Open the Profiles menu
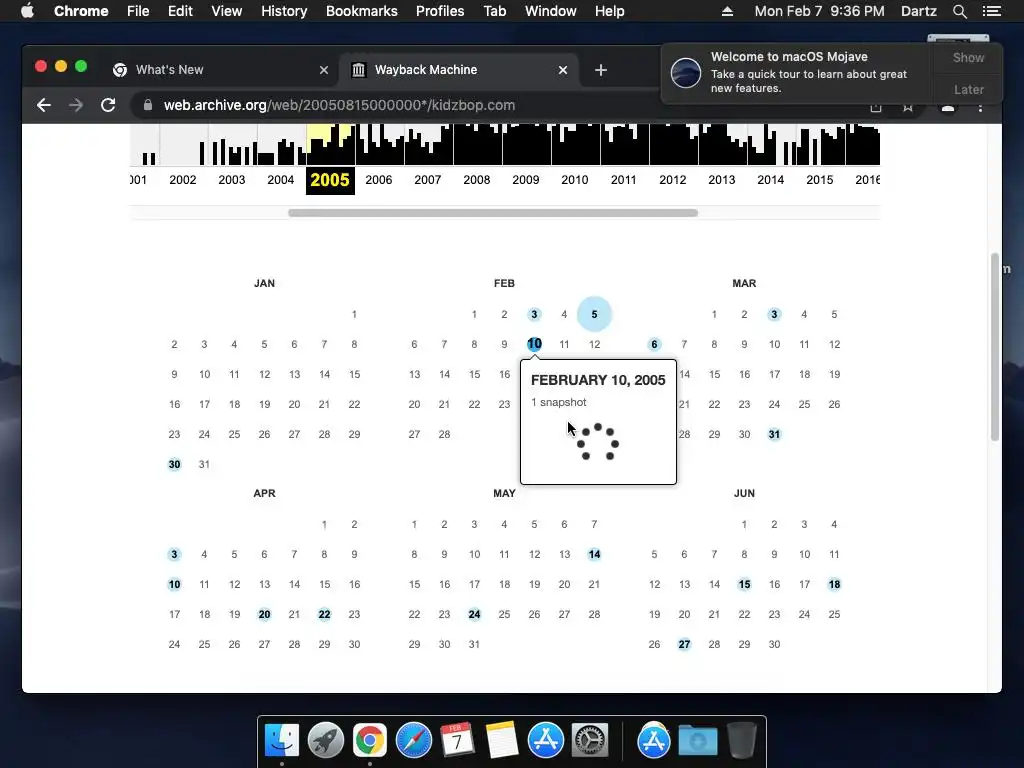The height and width of the screenshot is (768, 1024). pyautogui.click(x=440, y=11)
